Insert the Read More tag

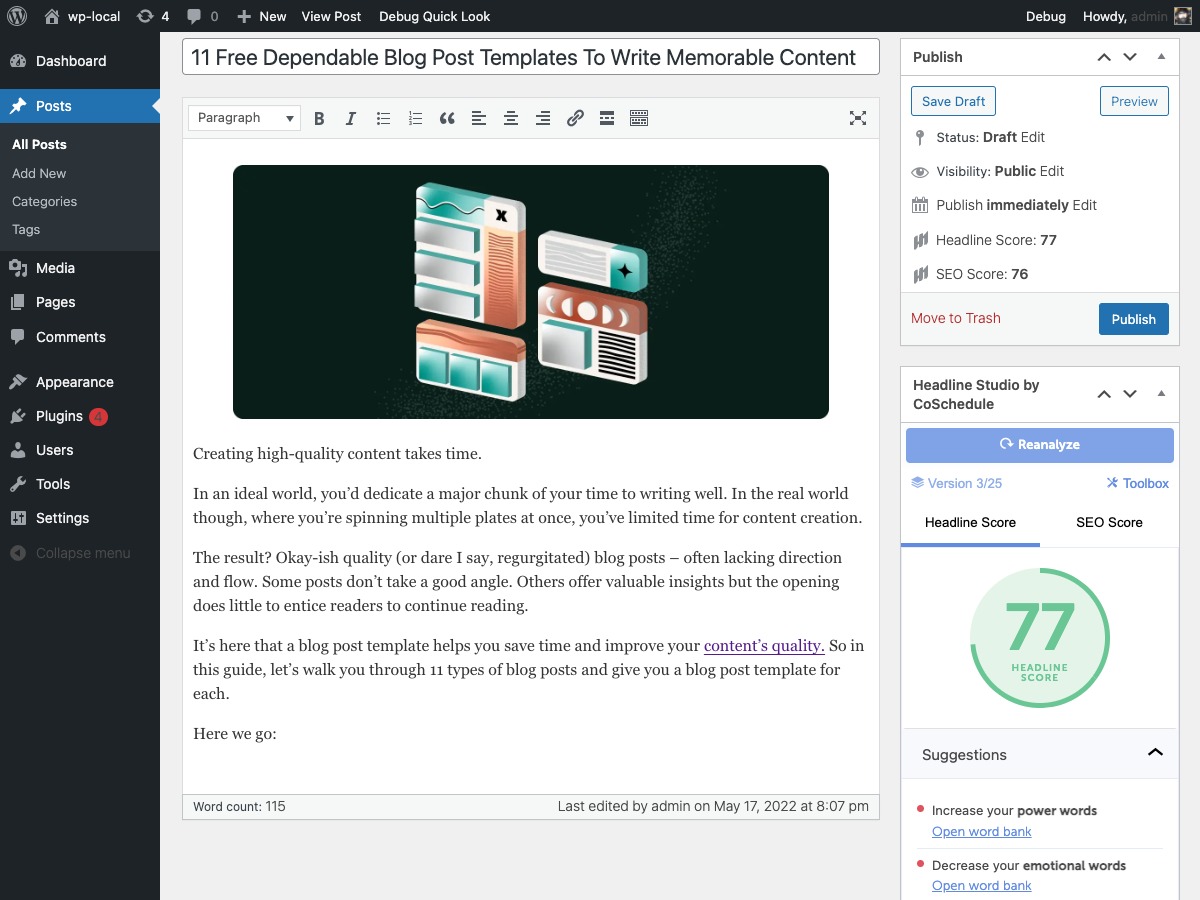point(607,118)
